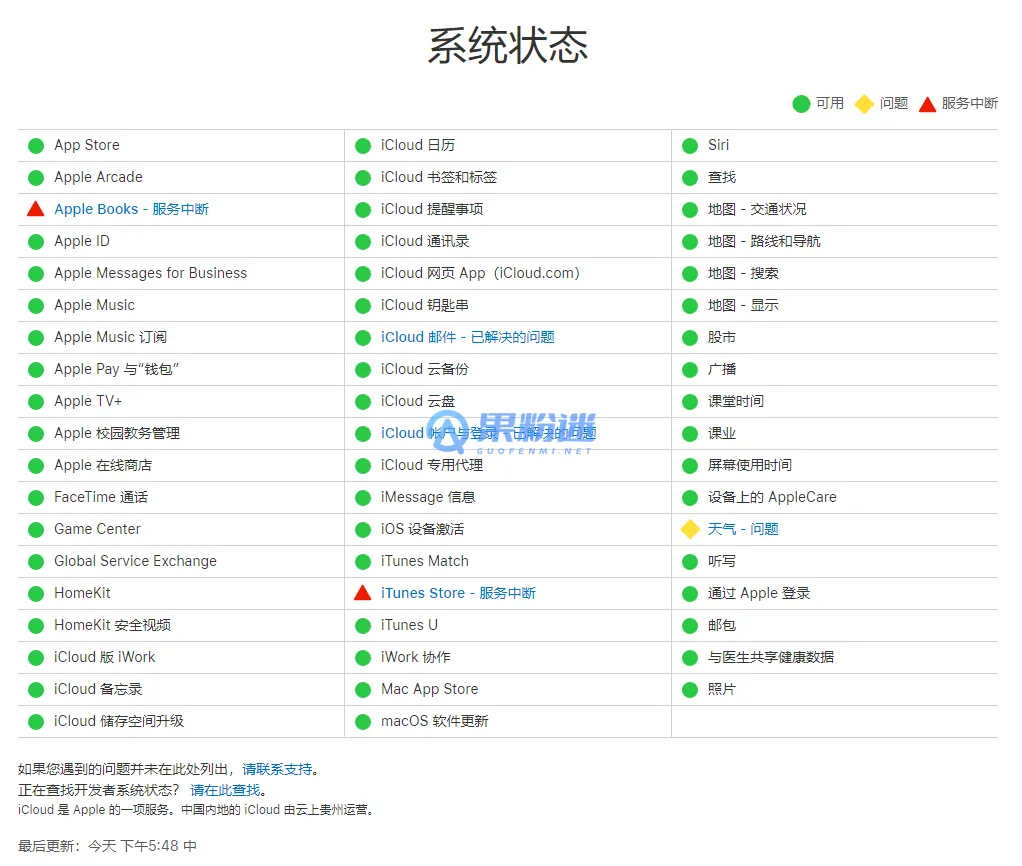Select the Apple 在线商店 entry
The height and width of the screenshot is (866, 1022).
point(103,465)
